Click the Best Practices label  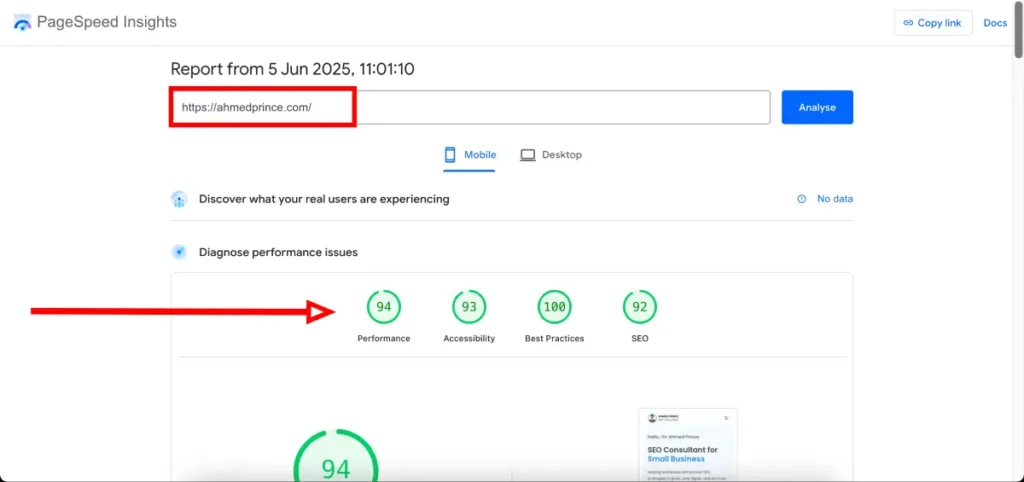tap(554, 338)
